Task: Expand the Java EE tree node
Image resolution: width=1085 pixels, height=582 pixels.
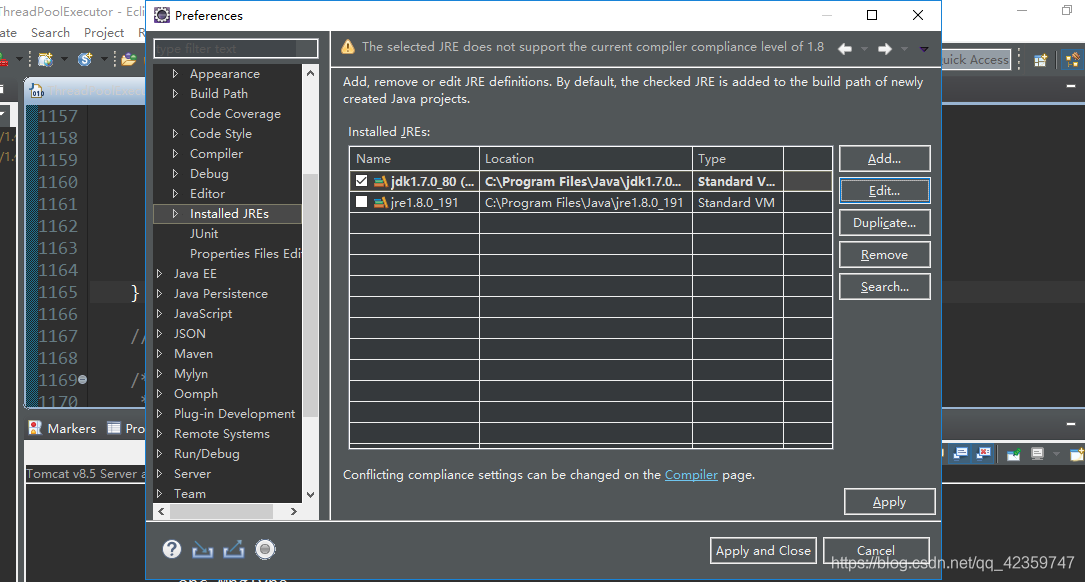Action: point(159,274)
